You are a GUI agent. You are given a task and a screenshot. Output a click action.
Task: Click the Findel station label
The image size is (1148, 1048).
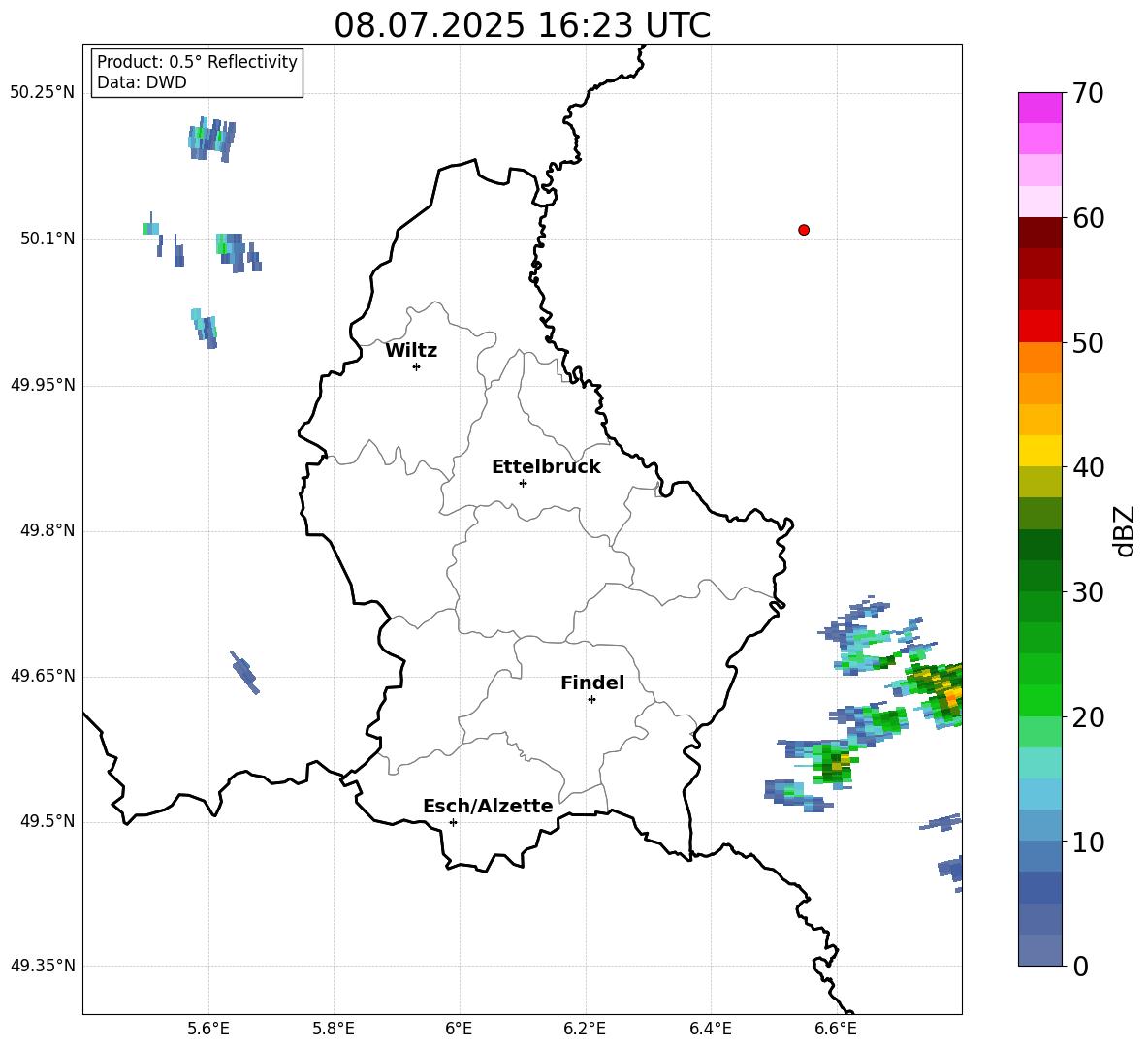(x=592, y=683)
